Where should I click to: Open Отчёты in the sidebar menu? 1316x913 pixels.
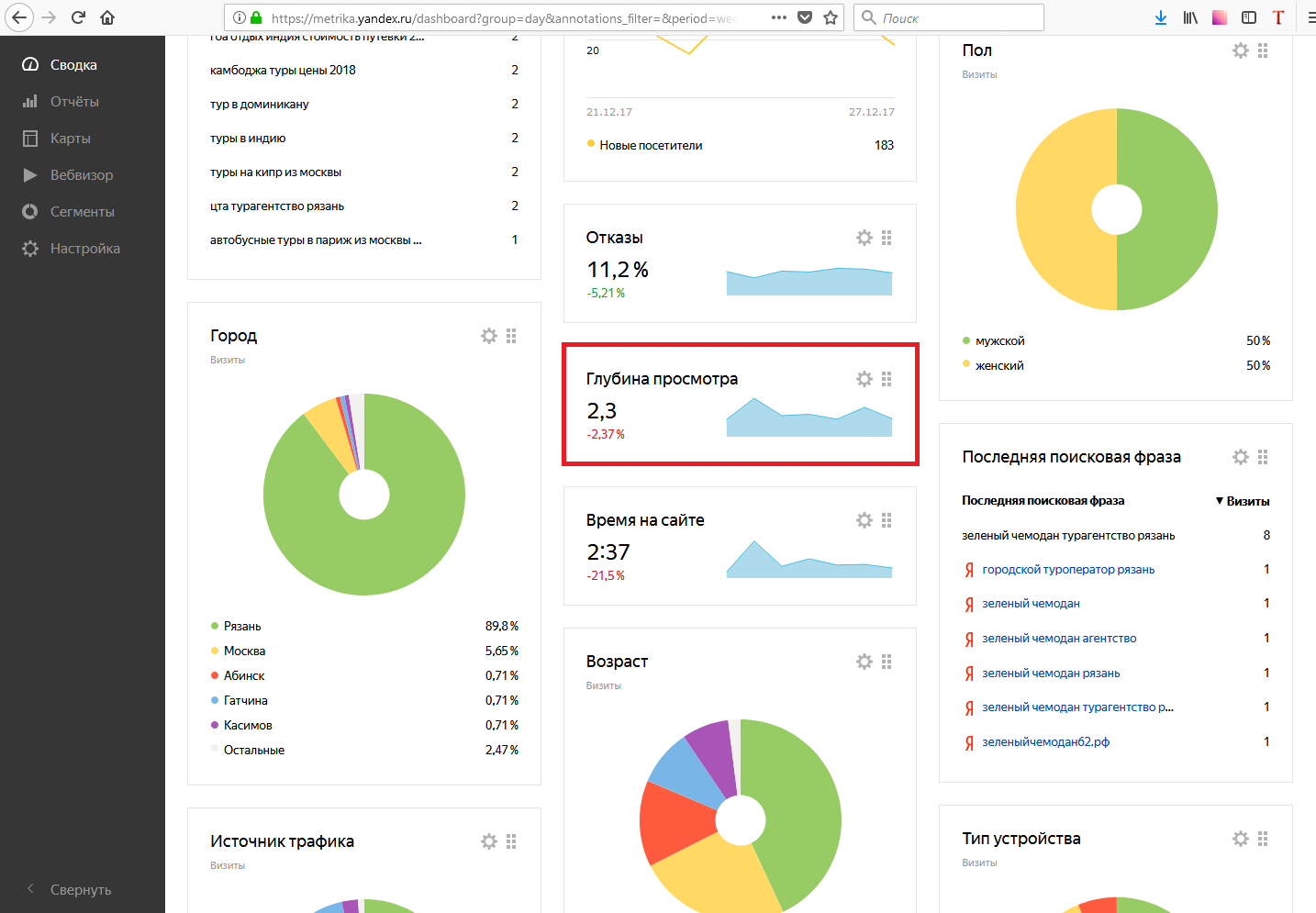pyautogui.click(x=74, y=102)
